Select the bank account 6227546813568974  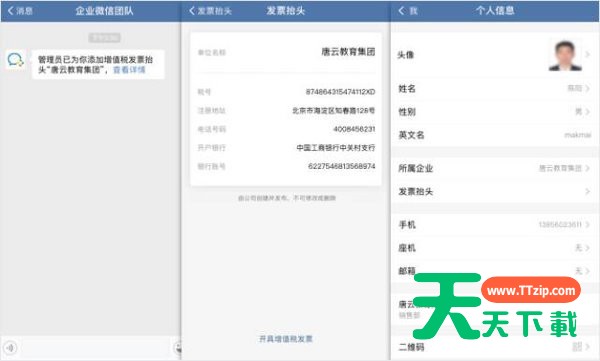[341, 166]
